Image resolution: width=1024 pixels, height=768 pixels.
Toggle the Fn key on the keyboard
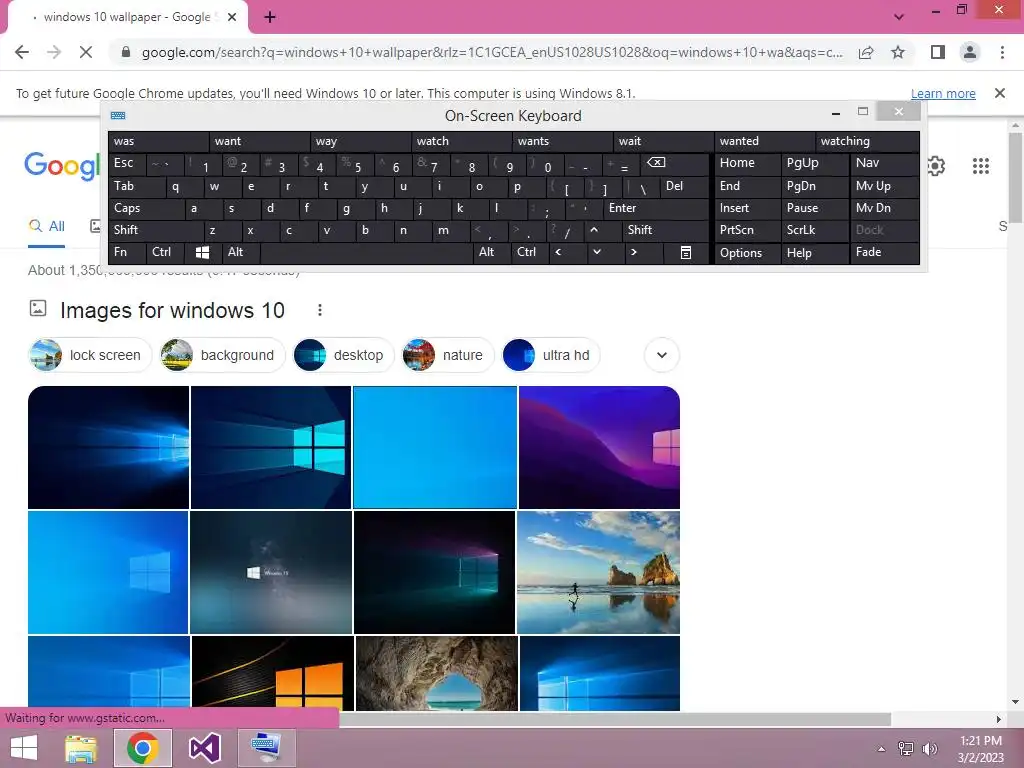(x=127, y=252)
